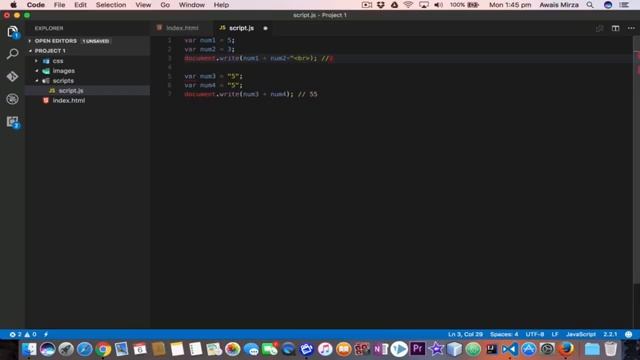Open the Trash in the Dock
The image size is (640, 360).
611,349
